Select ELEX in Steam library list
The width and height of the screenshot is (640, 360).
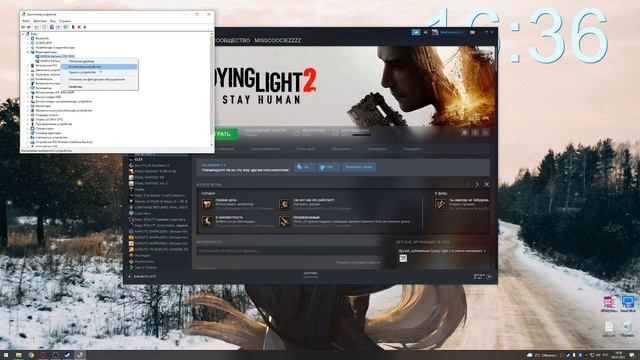click(138, 160)
